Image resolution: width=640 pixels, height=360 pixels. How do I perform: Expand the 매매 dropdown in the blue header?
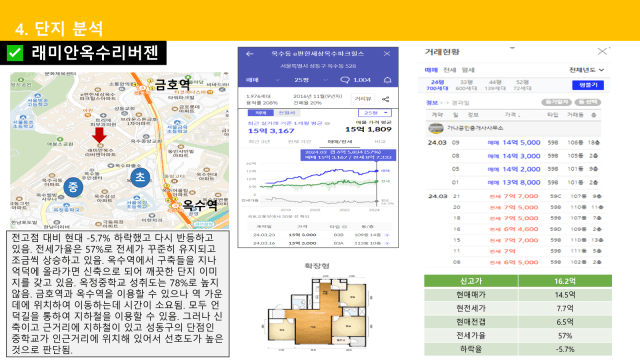(262, 80)
